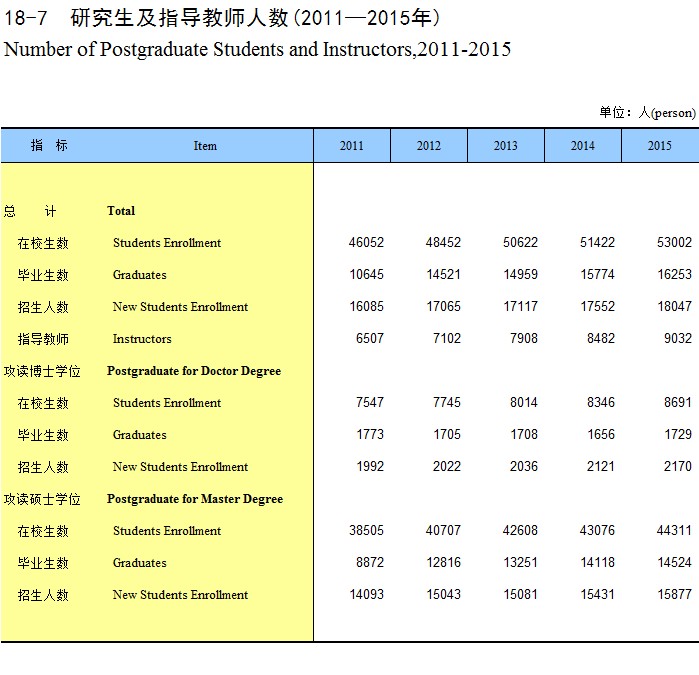Click the 2013 column header
This screenshot has height=675, width=699.
506,145
